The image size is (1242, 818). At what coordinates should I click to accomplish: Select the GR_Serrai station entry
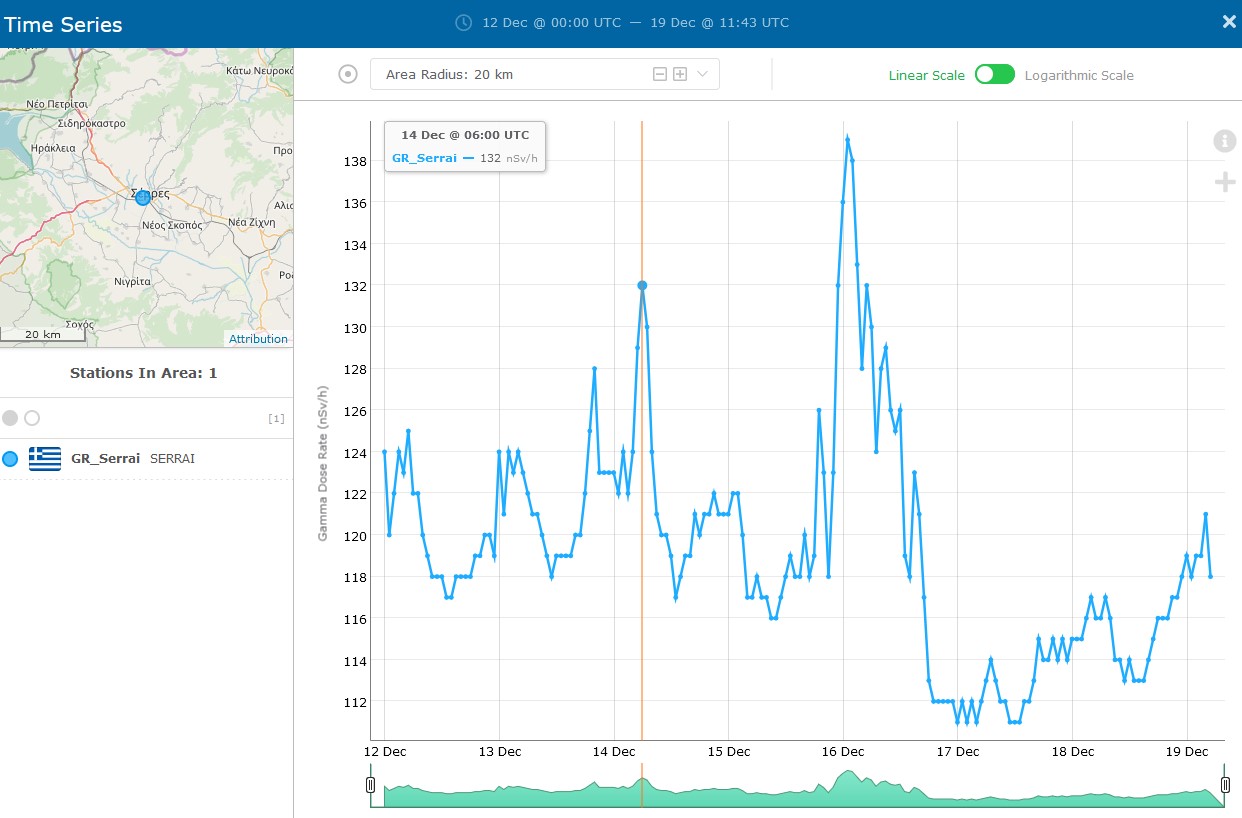pos(105,459)
